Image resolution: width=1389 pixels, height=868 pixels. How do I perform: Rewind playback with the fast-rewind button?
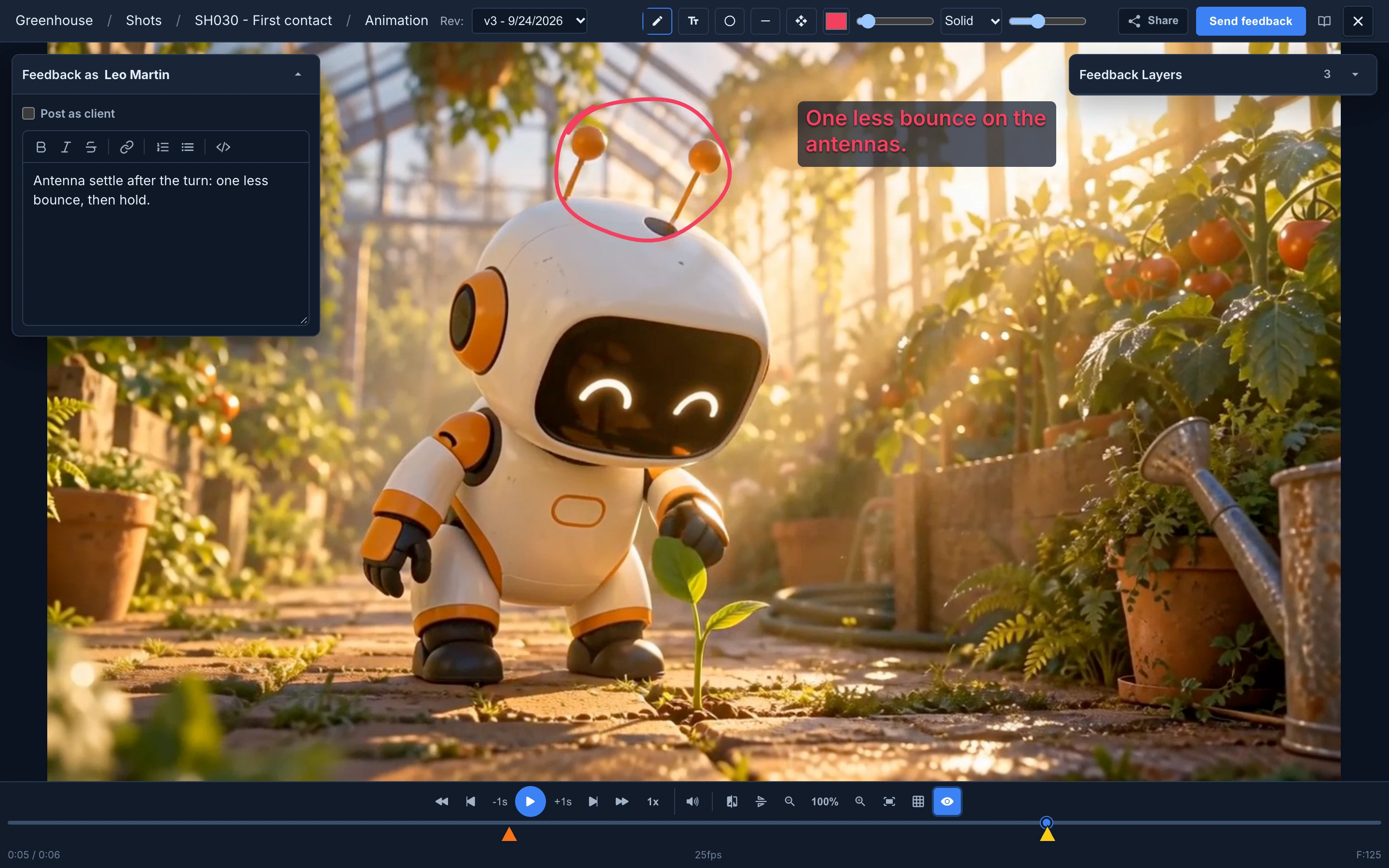coord(441,801)
